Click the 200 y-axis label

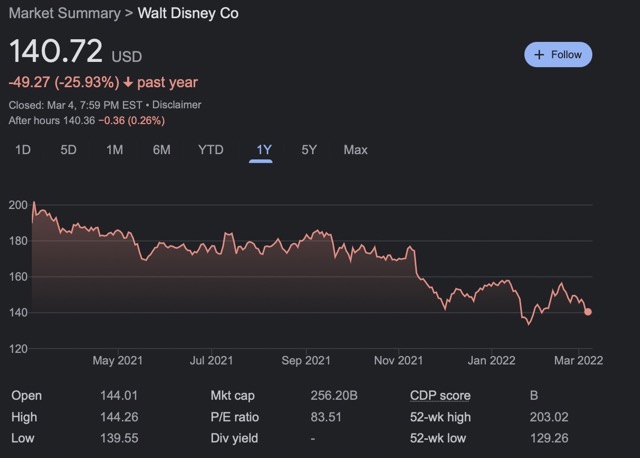18,205
